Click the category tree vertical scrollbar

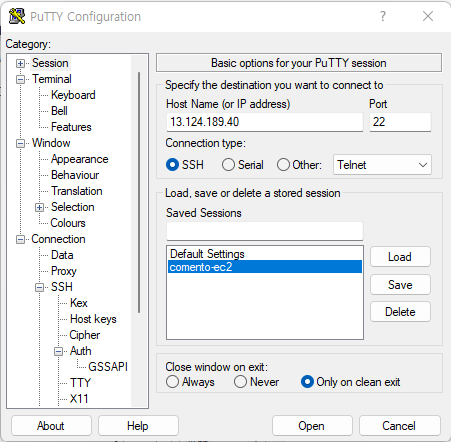tap(139, 193)
